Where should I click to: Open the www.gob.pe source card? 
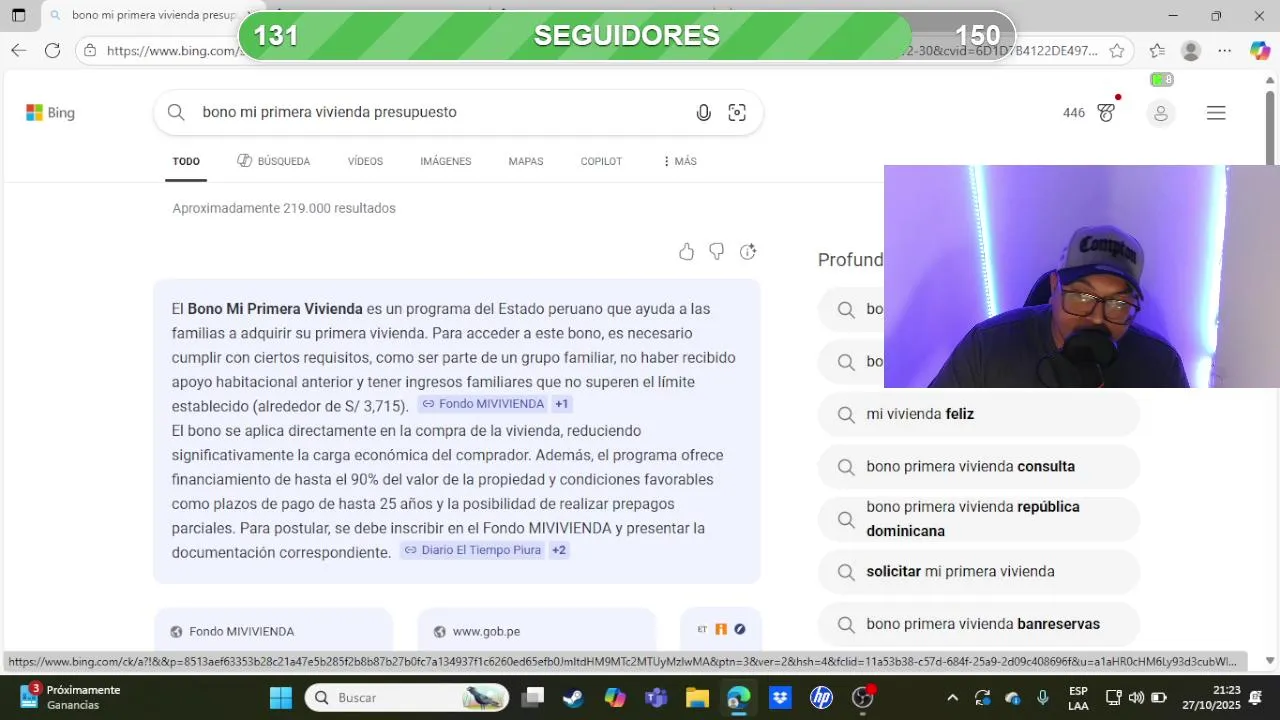[536, 631]
